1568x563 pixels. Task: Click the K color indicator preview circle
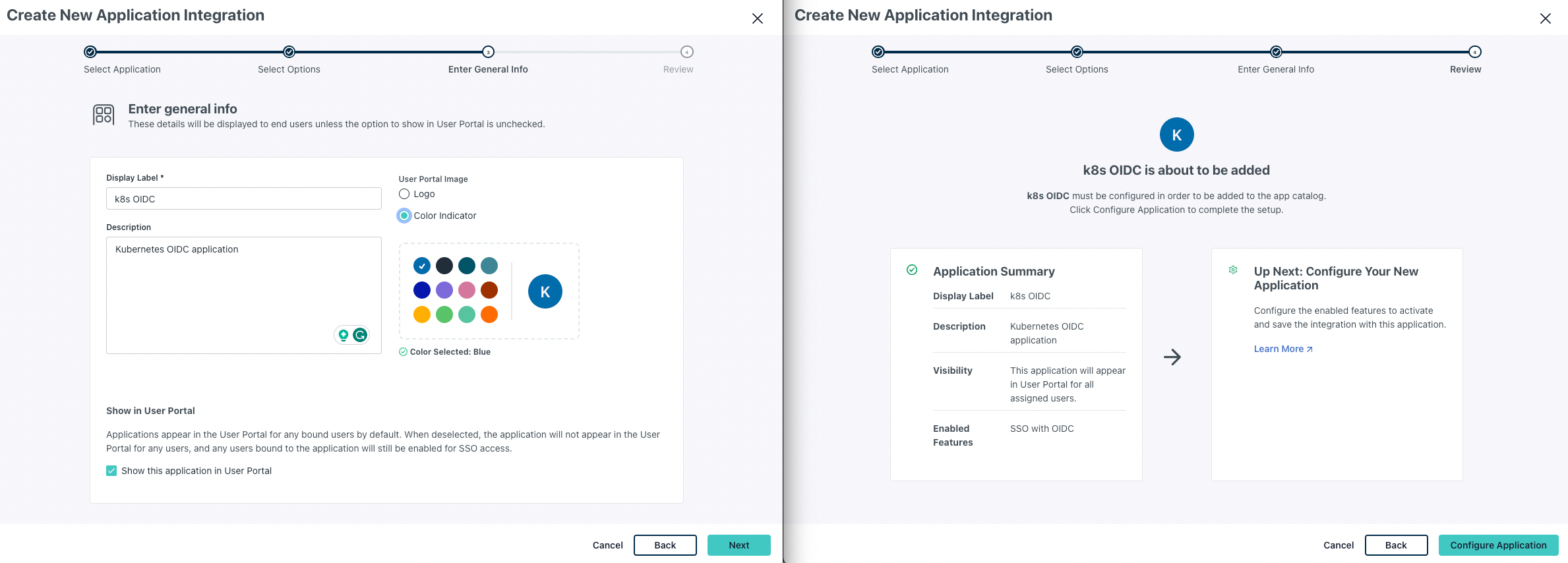545,291
